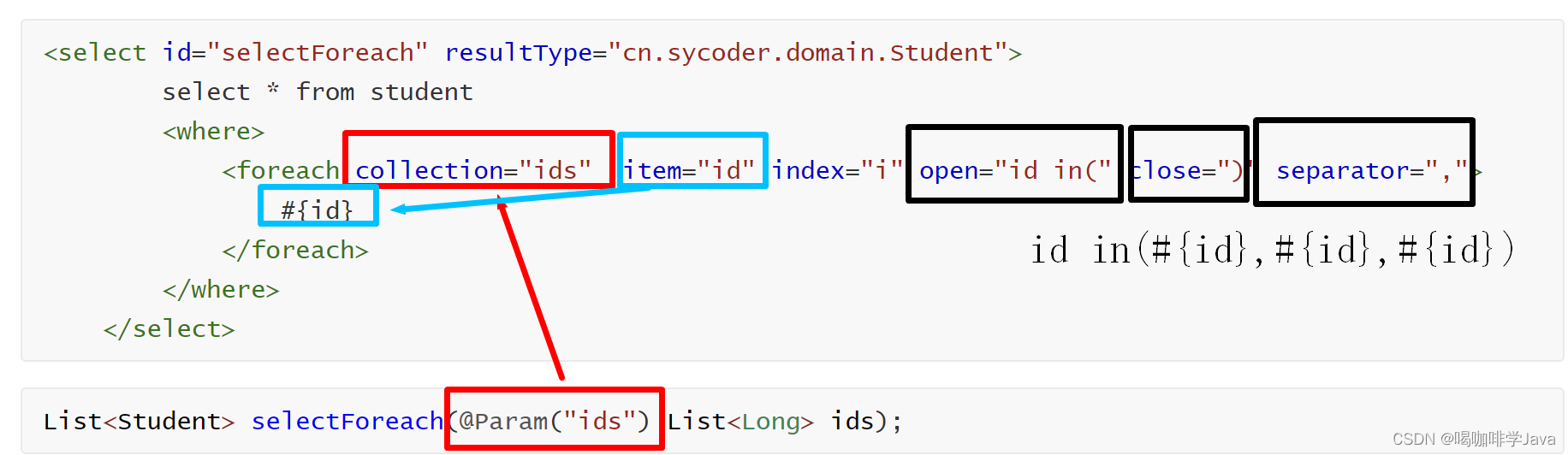Click the 'select * from student' SQL line
Screen dimensions: 1568x455
[318, 92]
